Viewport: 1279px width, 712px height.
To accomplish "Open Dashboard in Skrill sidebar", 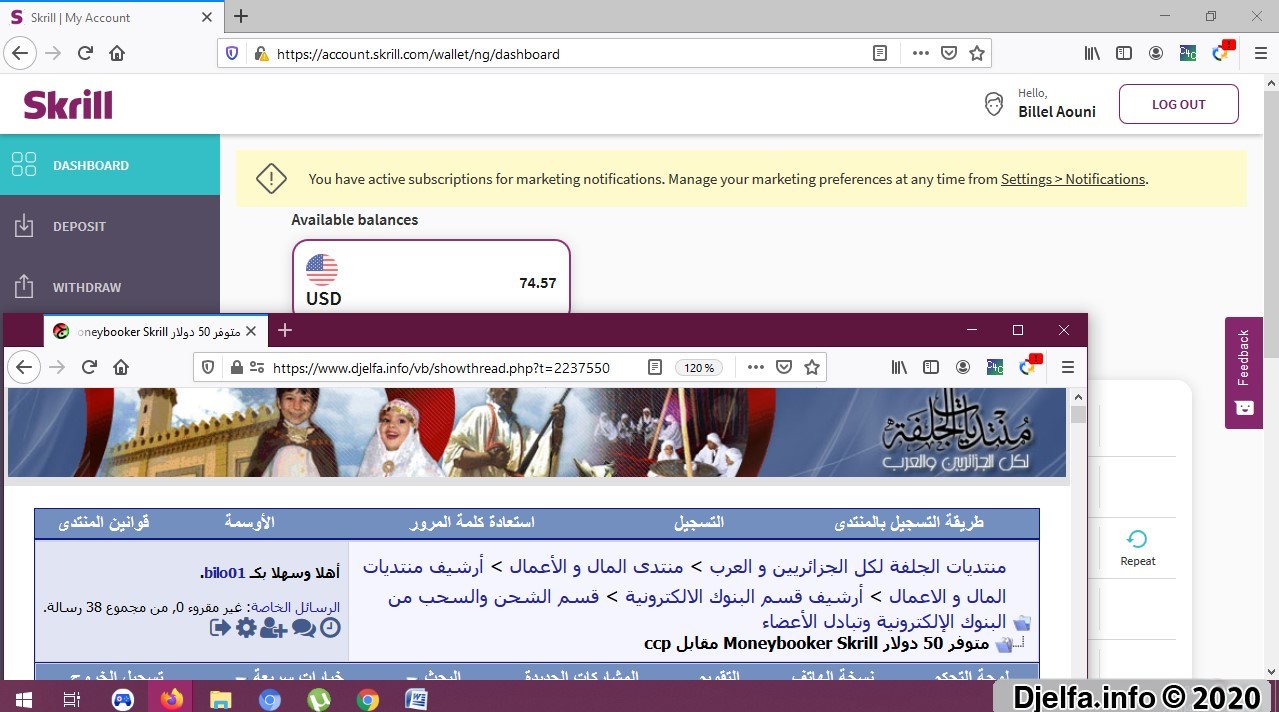I will click(x=110, y=165).
